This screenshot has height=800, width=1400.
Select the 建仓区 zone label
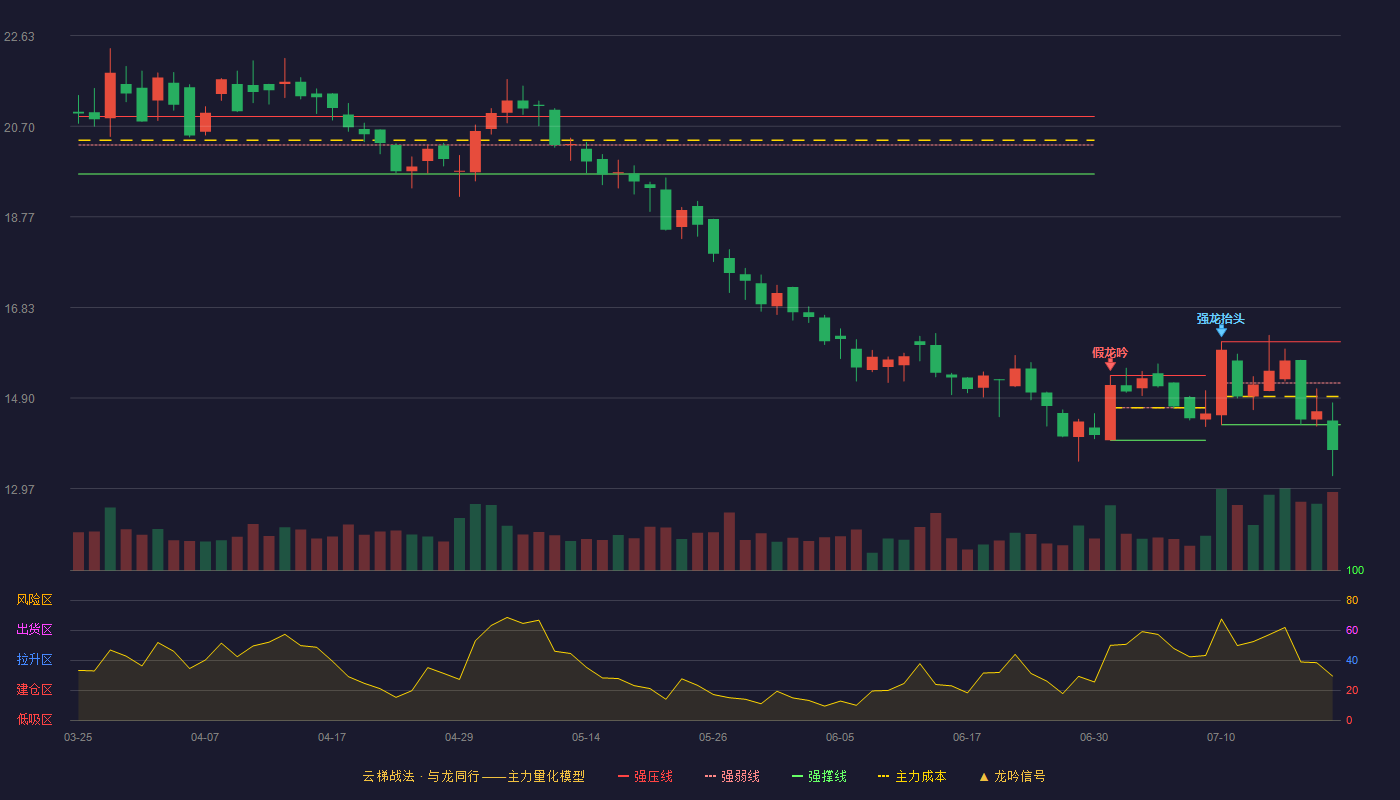click(x=34, y=690)
